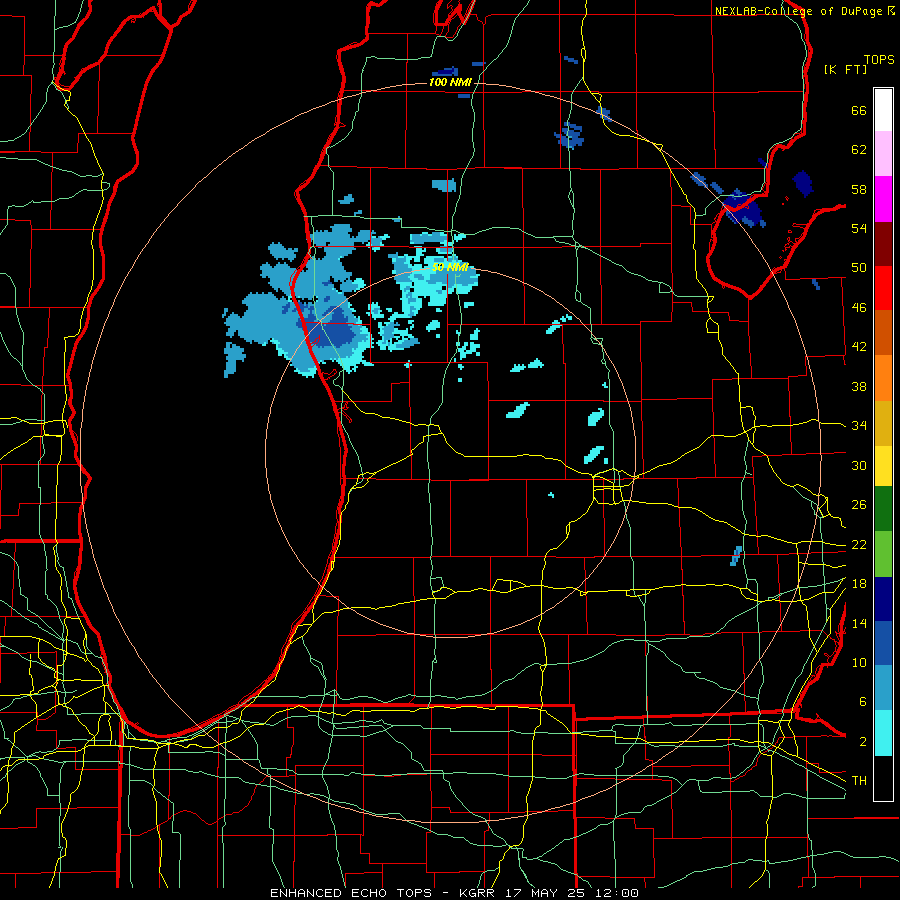Click the 30 value on the legend
The height and width of the screenshot is (900, 900).
pos(859,465)
